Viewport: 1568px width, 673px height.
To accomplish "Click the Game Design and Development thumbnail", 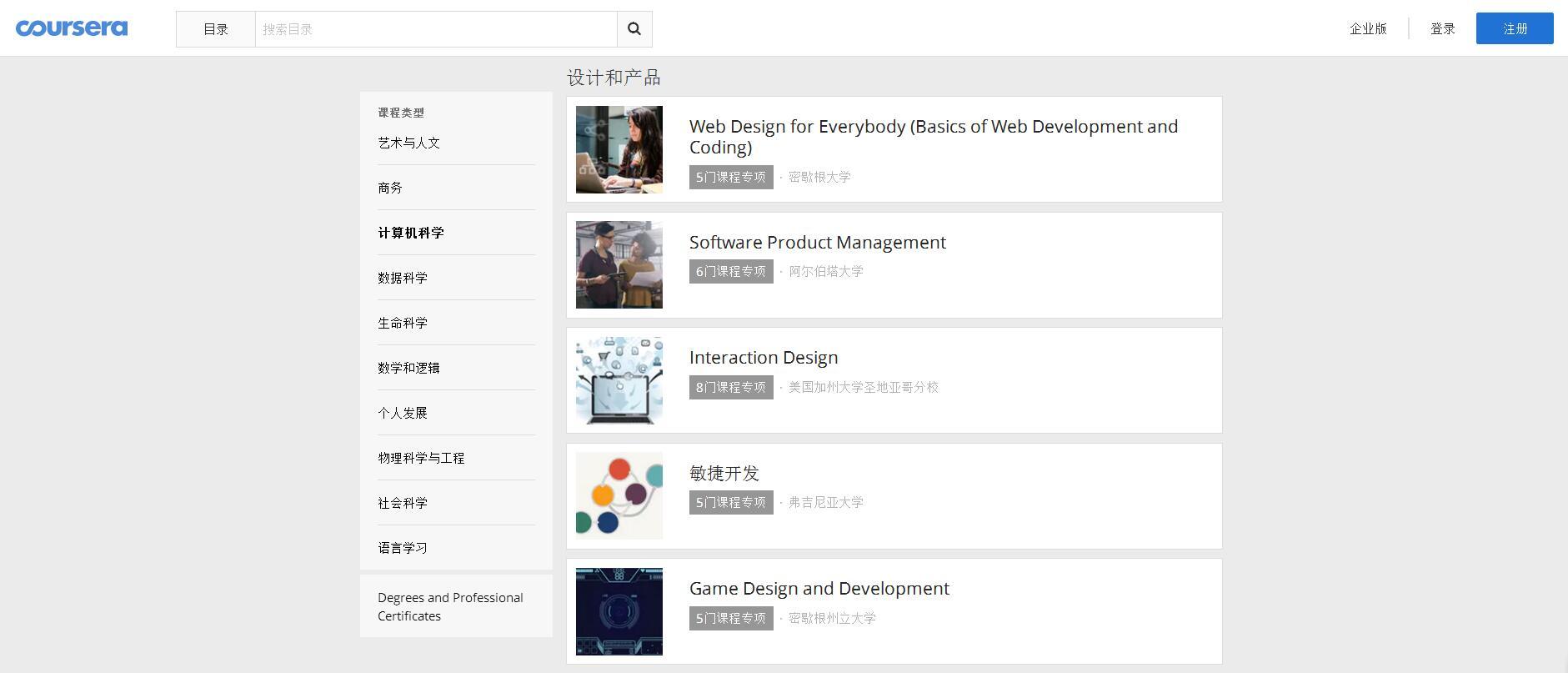I will (619, 612).
